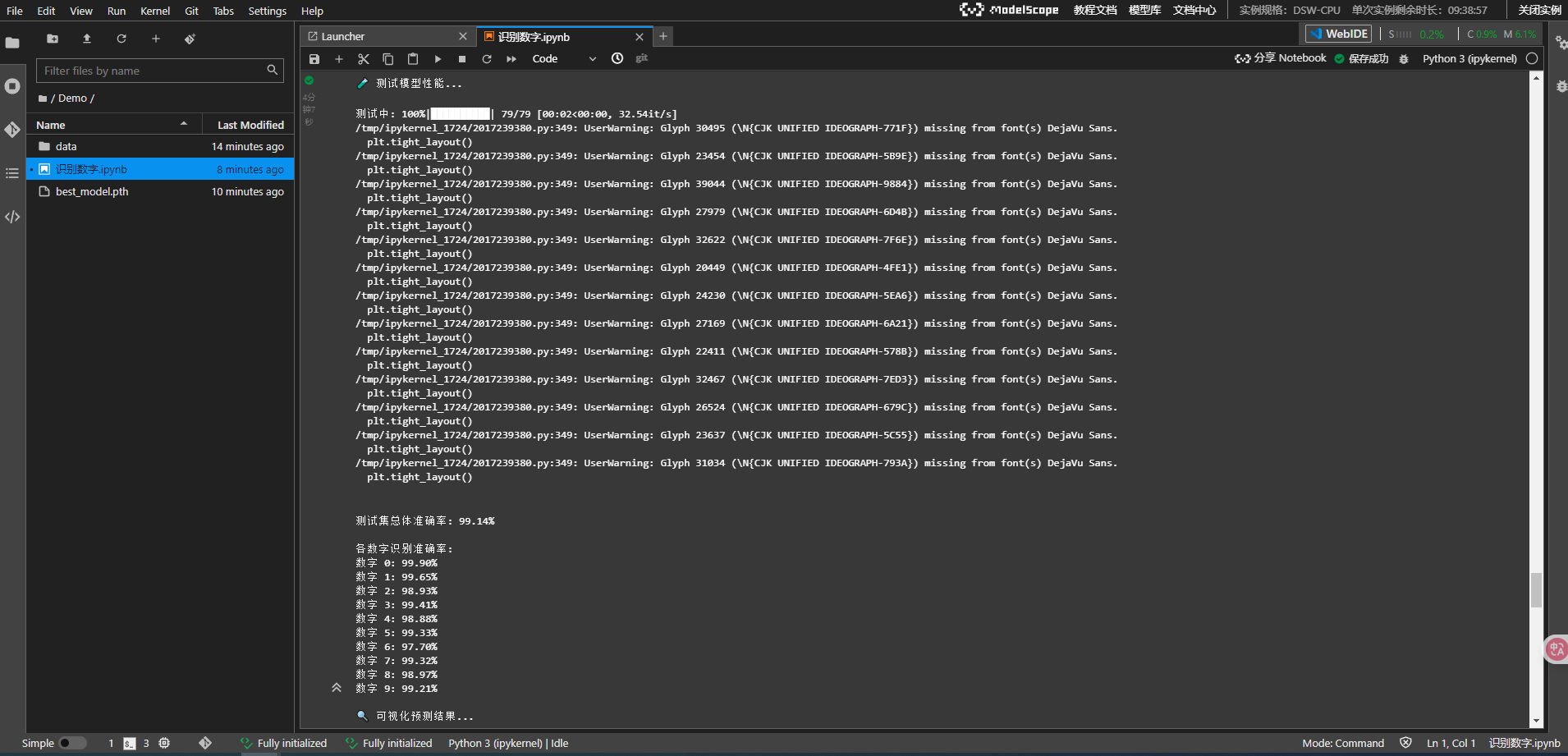This screenshot has height=756, width=1568.
Task: Click 关闭实例 to close the instance
Action: (x=1539, y=10)
